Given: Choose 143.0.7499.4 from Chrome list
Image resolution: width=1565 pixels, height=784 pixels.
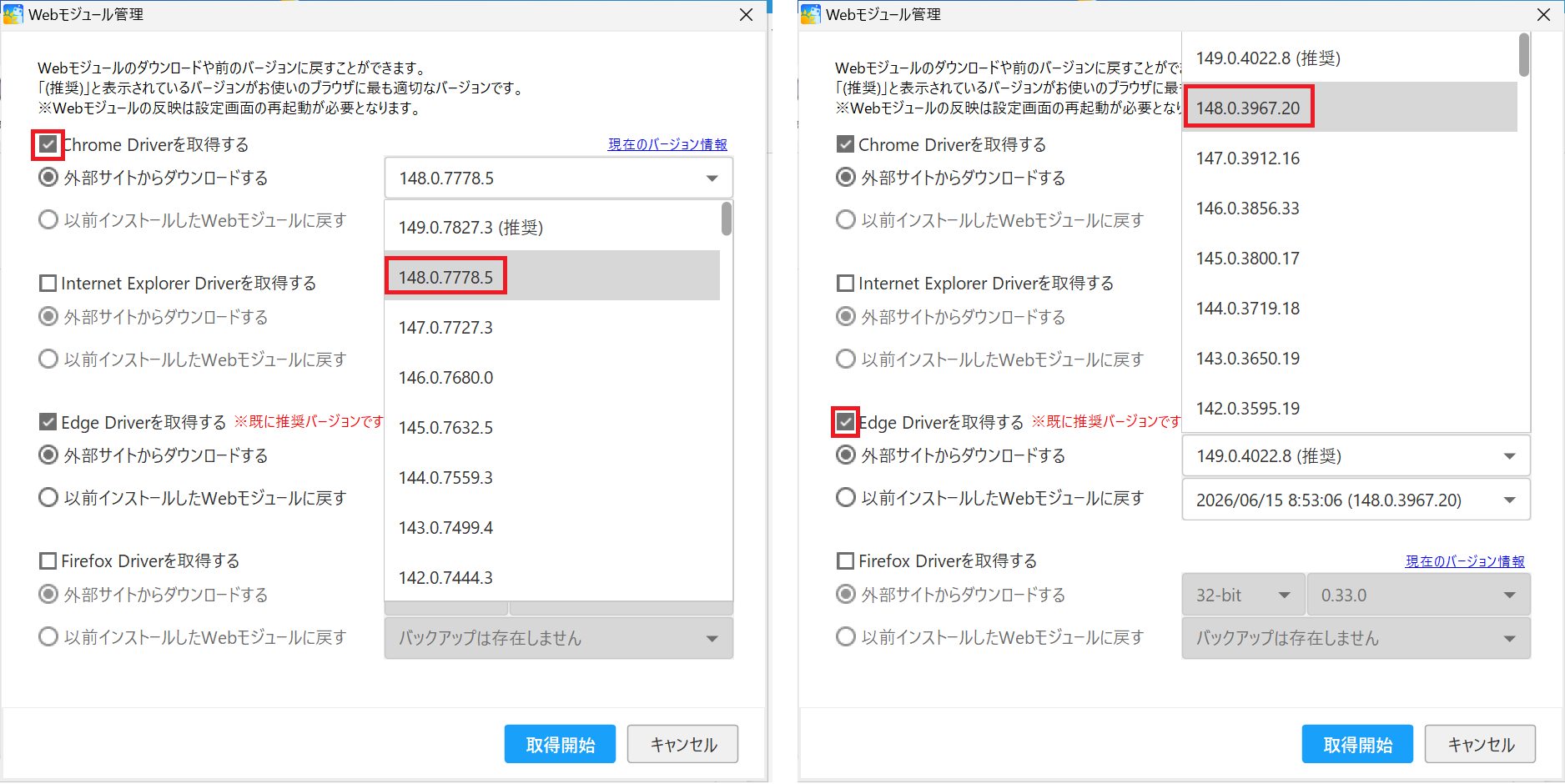Looking at the screenshot, I should pyautogui.click(x=552, y=527).
